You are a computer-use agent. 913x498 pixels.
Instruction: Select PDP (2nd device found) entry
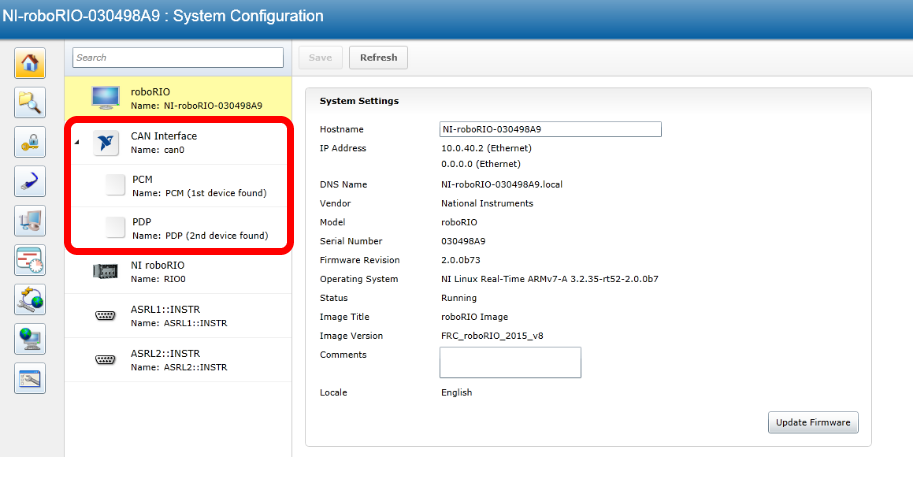click(x=179, y=228)
